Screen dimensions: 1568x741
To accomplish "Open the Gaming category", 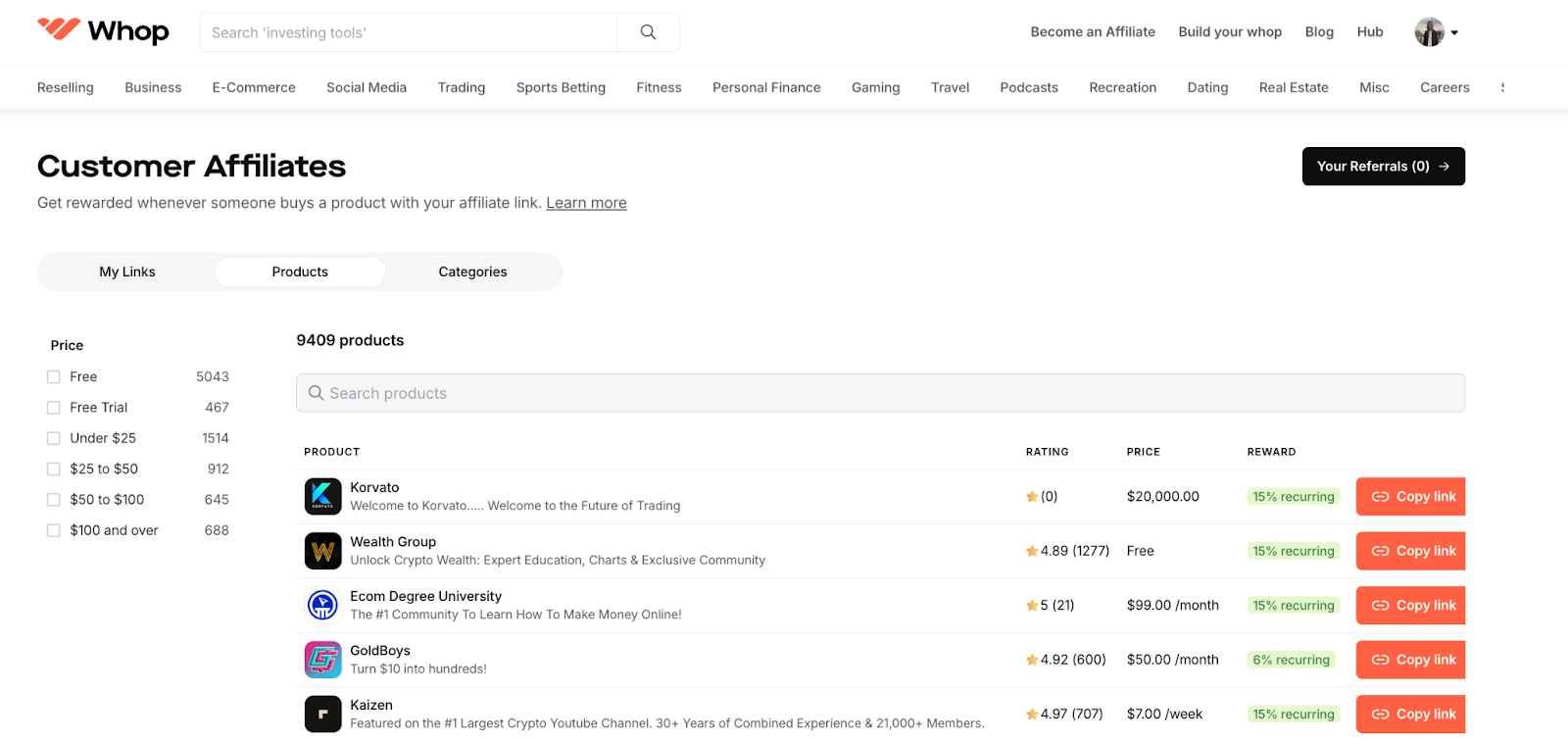I will coord(875,87).
